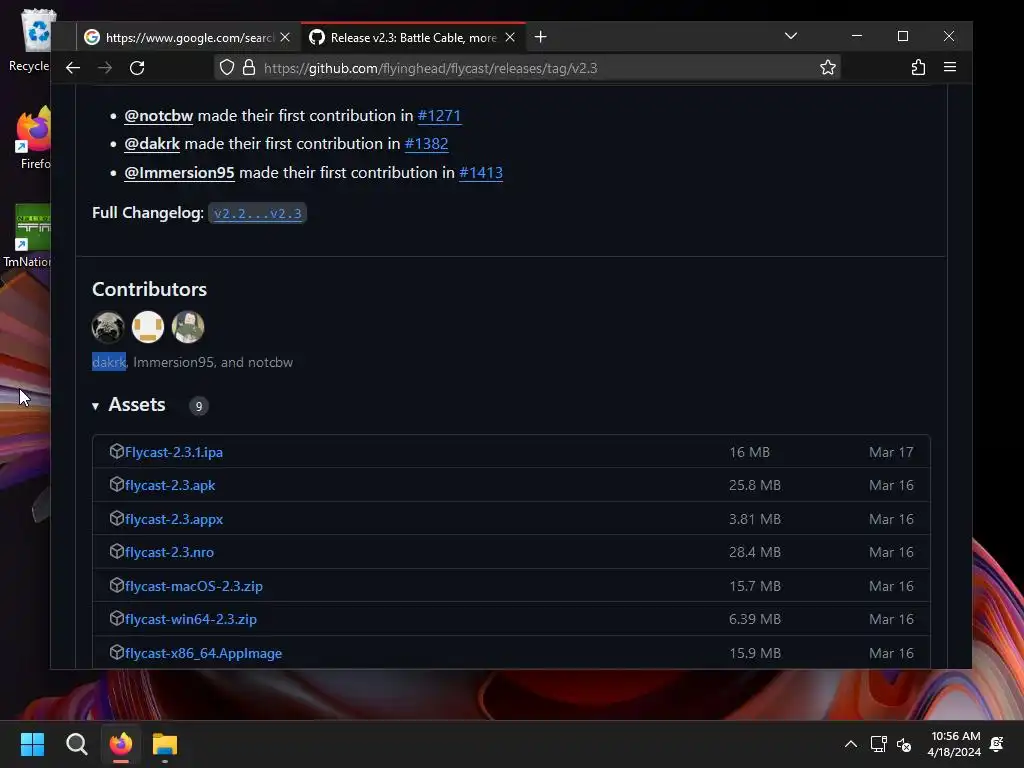Click package icon beside flycast-2.3.appx
Screen dimensions: 1024x768
pos(117,519)
